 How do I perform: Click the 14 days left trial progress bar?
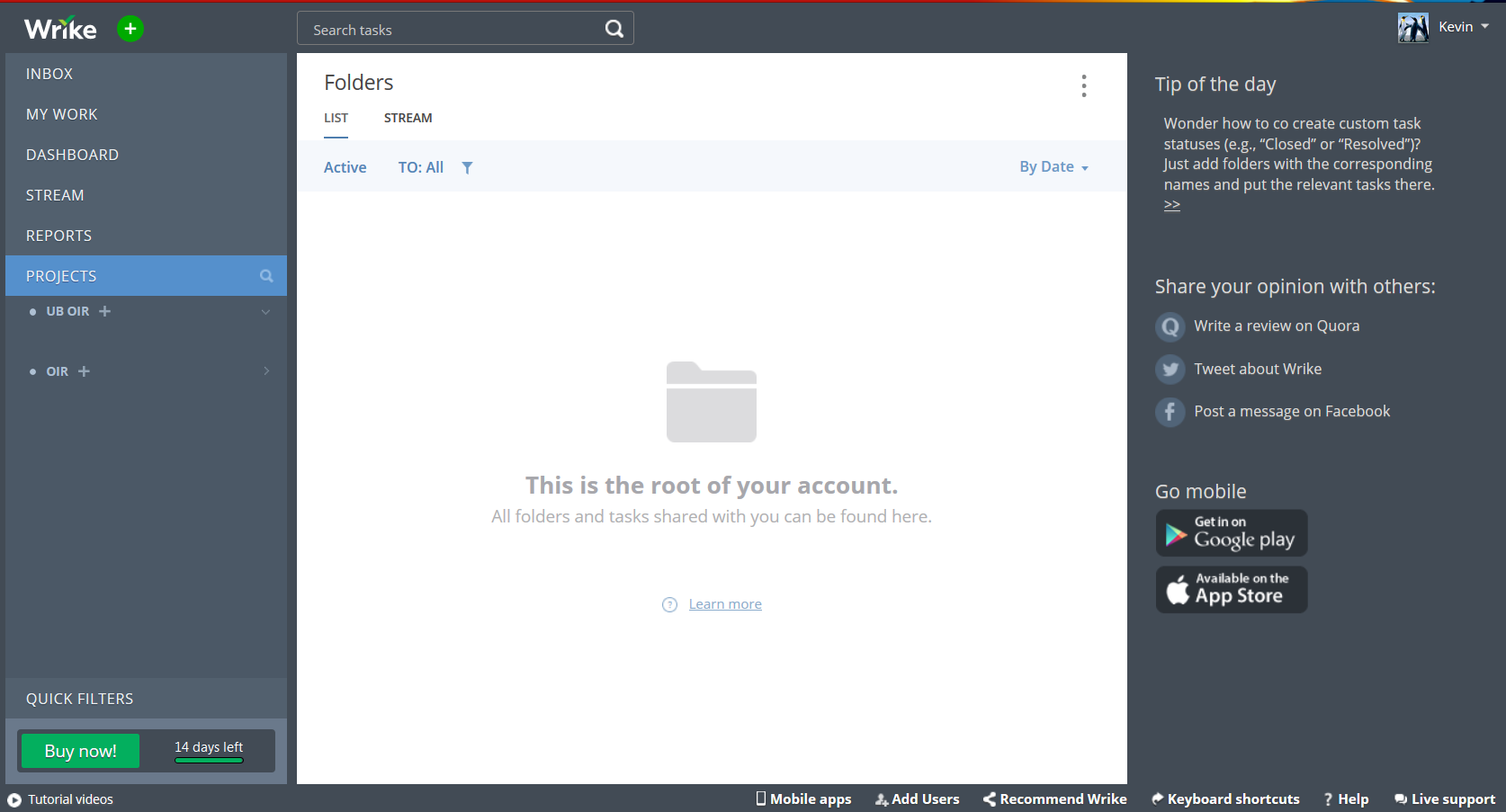[209, 760]
